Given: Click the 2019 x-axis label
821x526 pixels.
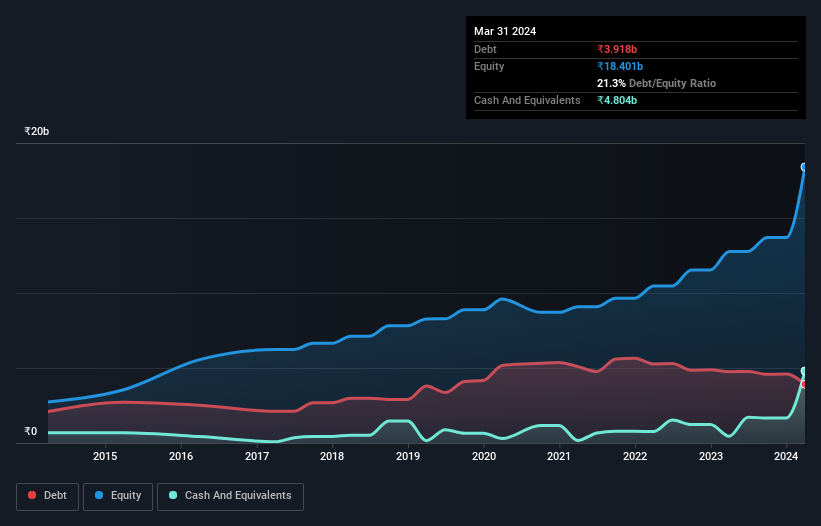Looking at the screenshot, I should tap(408, 456).
